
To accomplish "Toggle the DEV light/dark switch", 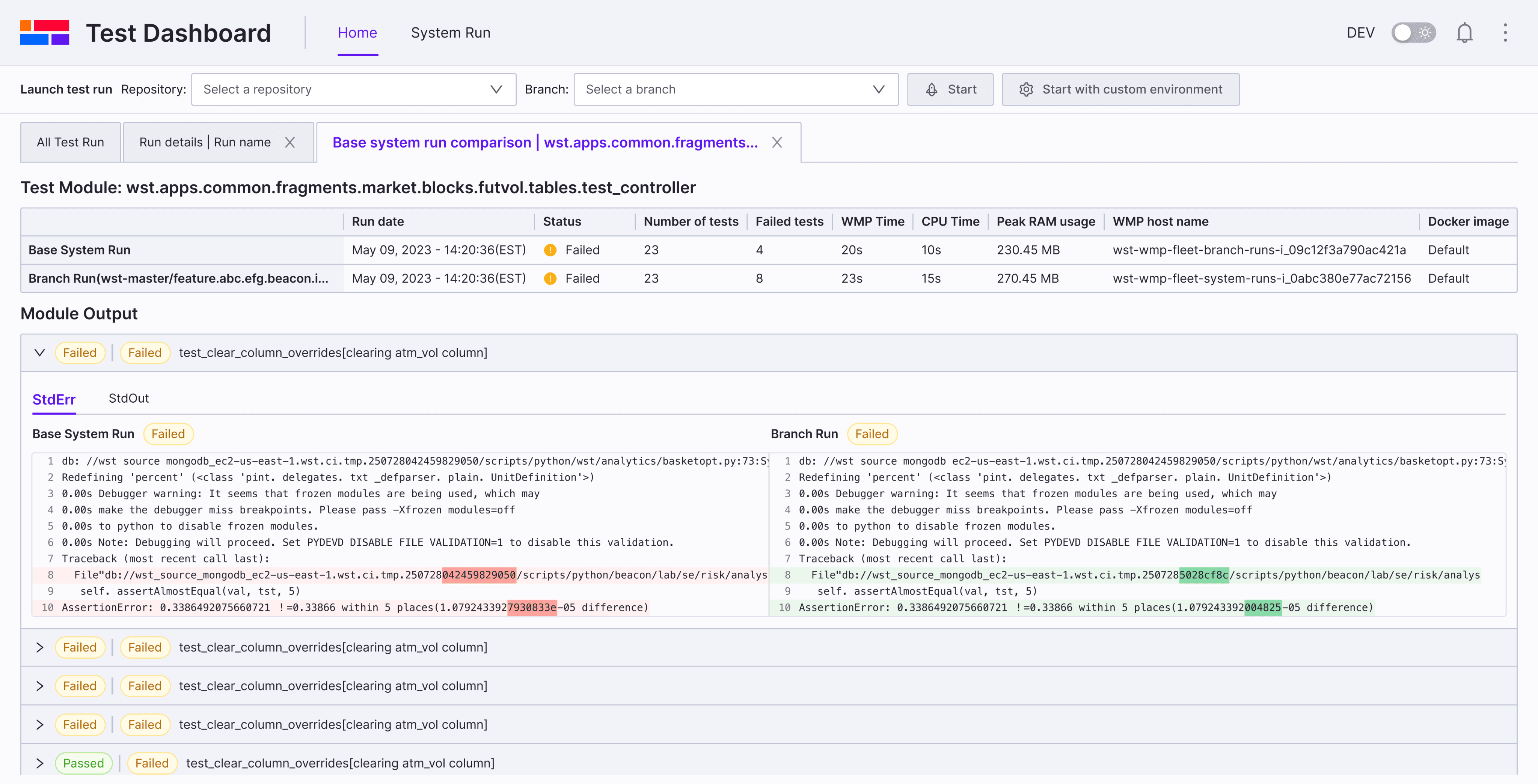I will tap(1413, 33).
